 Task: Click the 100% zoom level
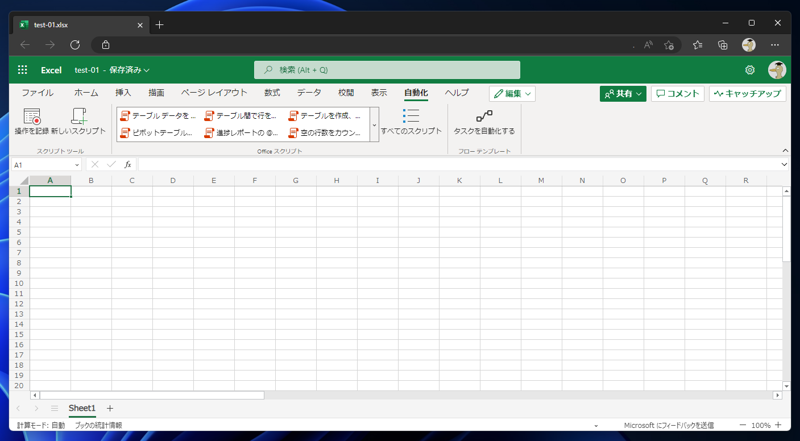(760, 425)
